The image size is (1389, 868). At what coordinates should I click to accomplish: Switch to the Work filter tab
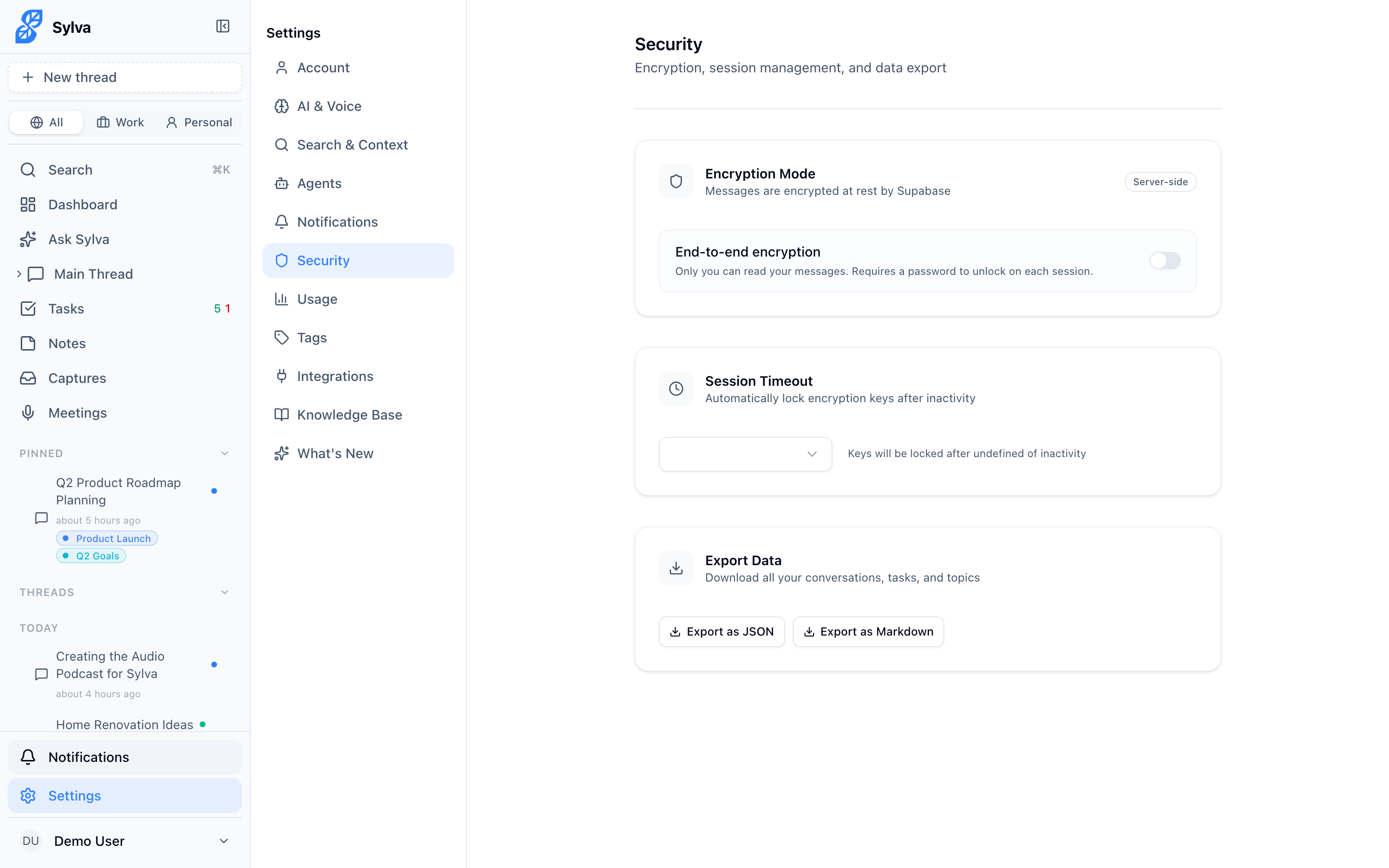[121, 122]
